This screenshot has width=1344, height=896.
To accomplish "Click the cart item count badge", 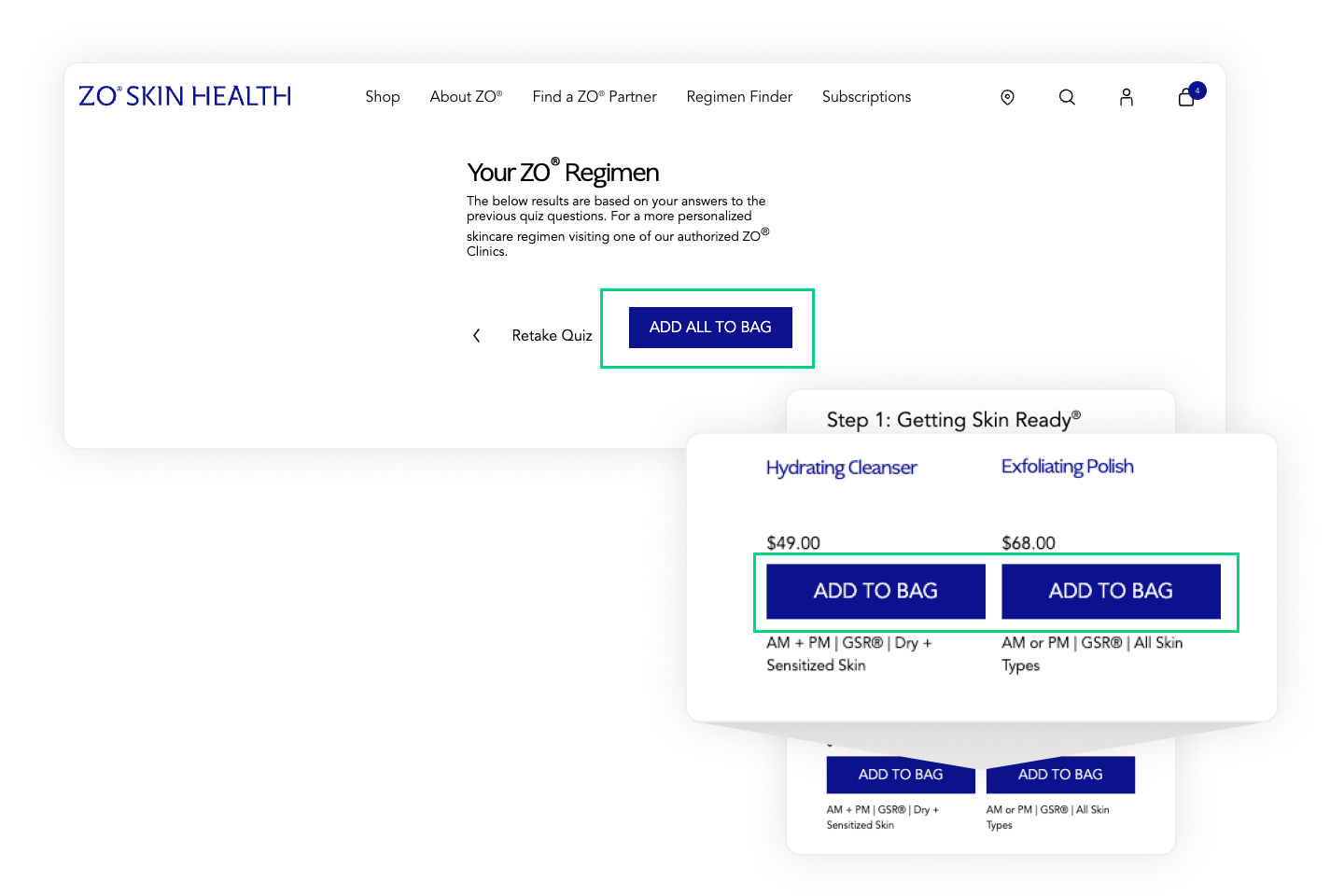I will [1197, 91].
